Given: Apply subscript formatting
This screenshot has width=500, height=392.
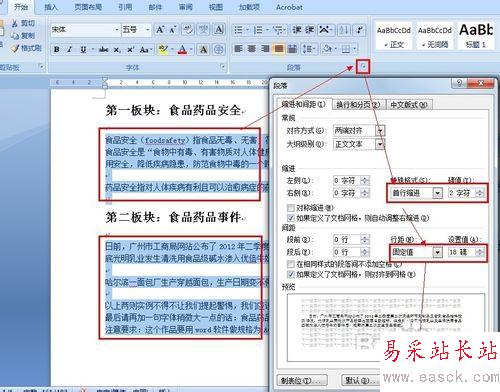Looking at the screenshot, I should point(117,49).
